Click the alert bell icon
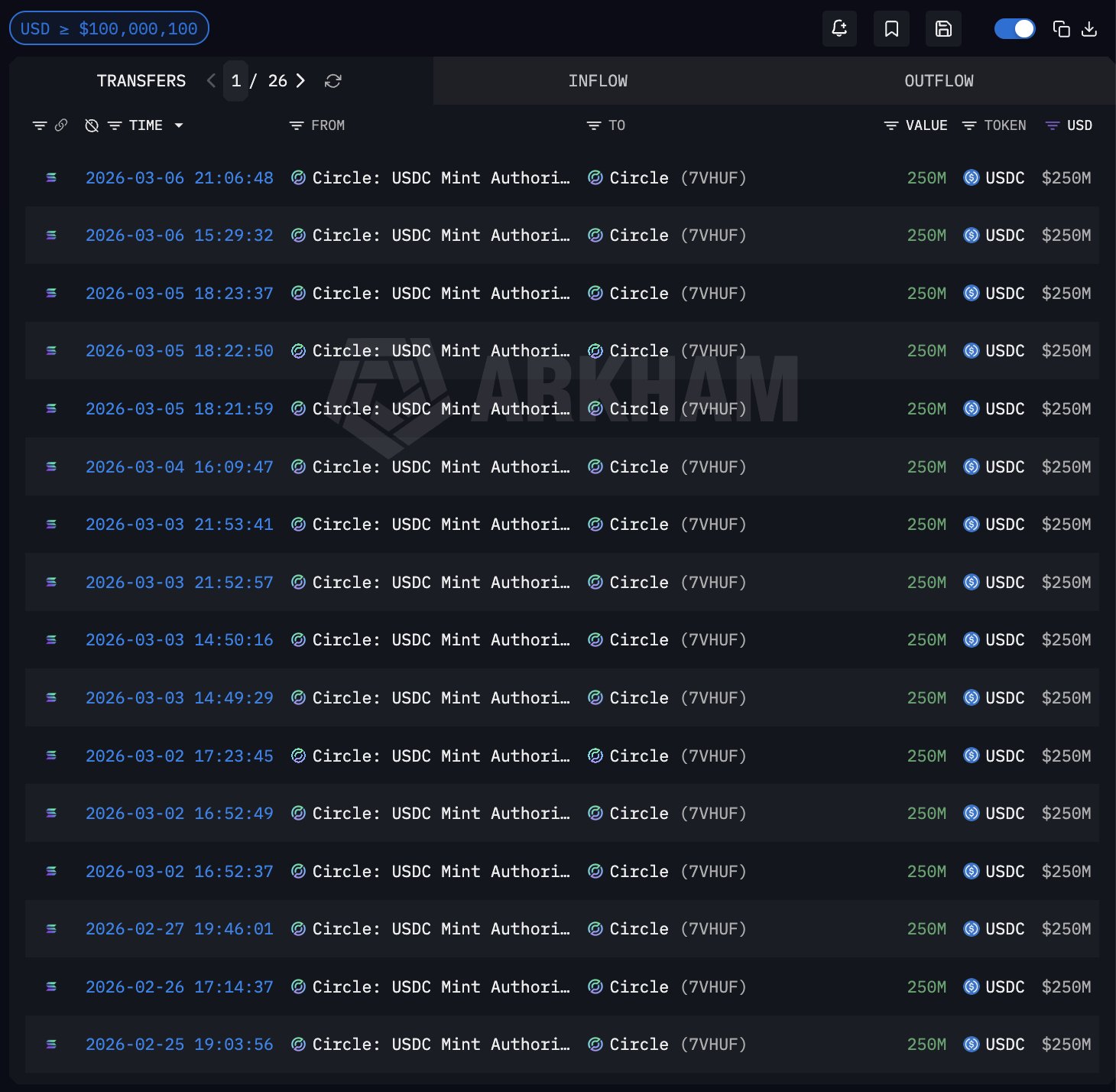The width and height of the screenshot is (1116, 1092). 839,29
